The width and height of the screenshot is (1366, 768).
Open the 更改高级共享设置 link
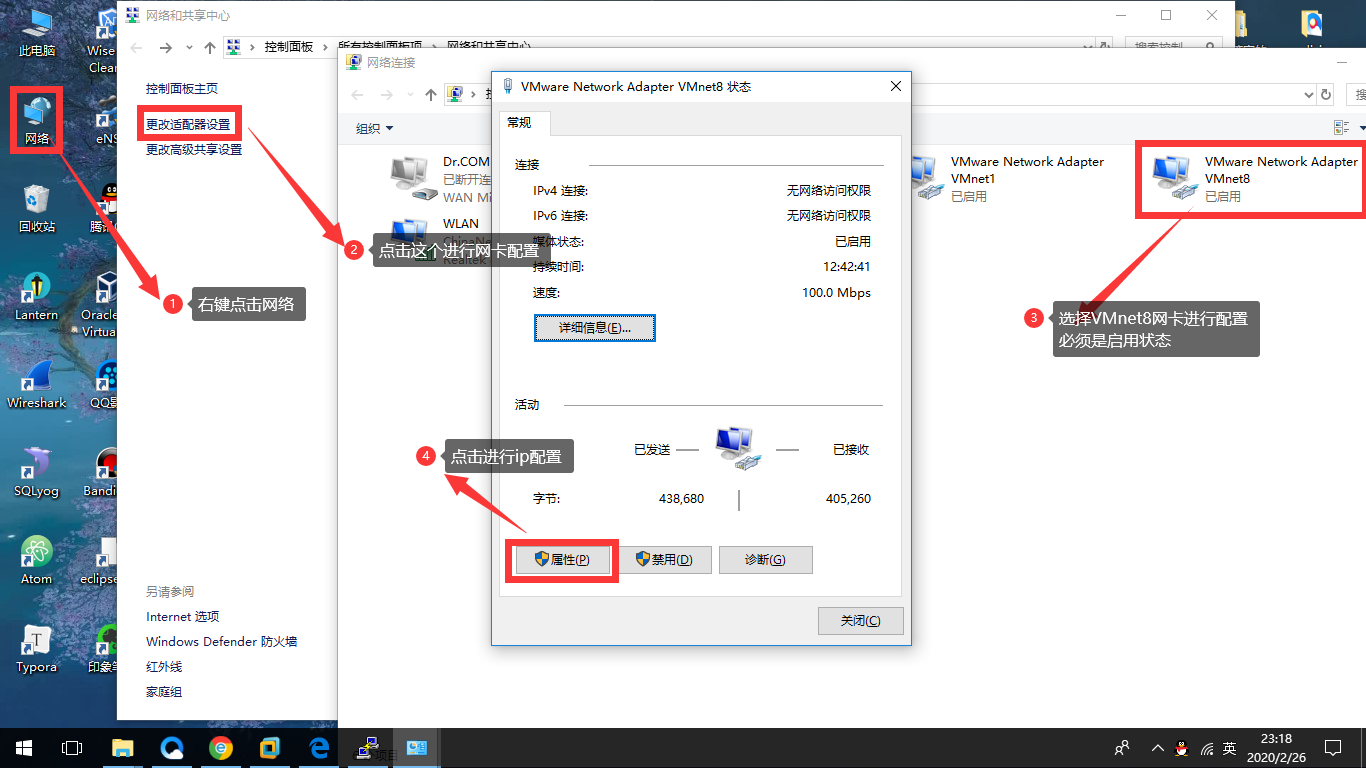point(194,150)
